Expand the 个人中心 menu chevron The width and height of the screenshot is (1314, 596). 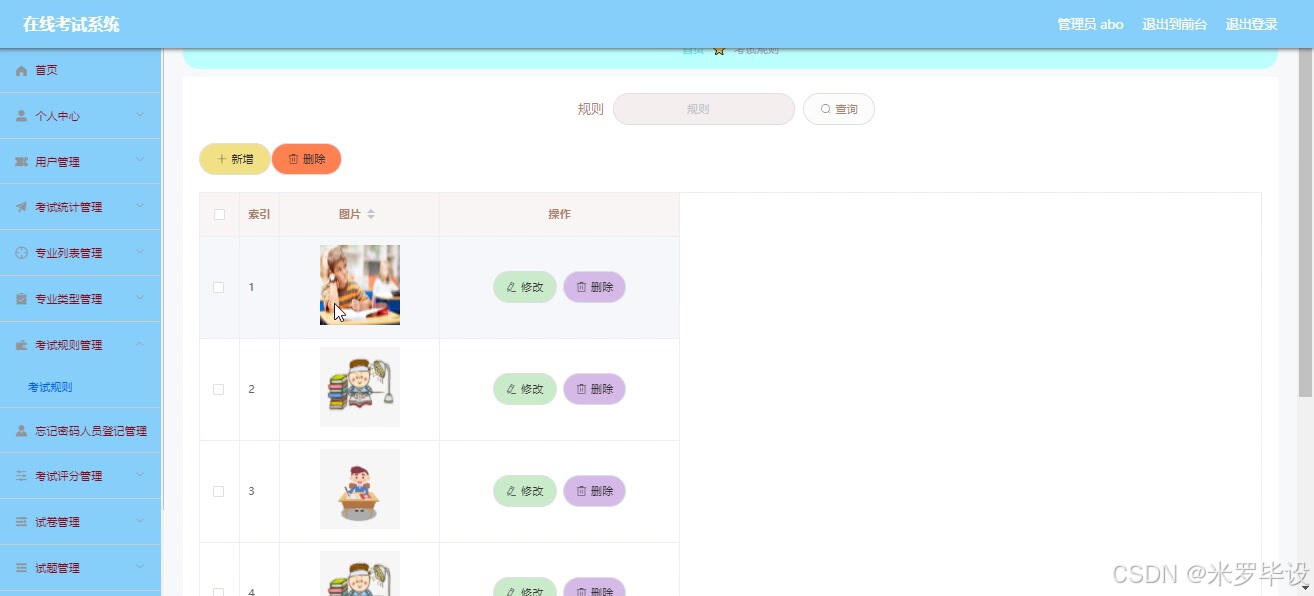click(x=140, y=115)
